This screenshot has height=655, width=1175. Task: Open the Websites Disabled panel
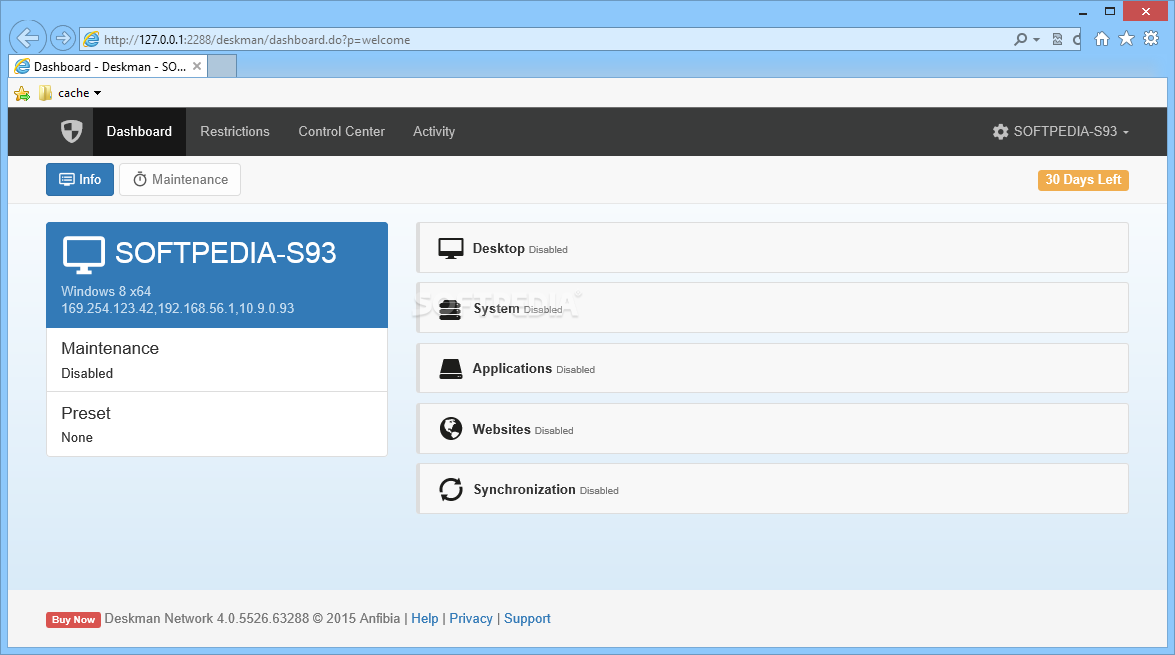click(773, 429)
